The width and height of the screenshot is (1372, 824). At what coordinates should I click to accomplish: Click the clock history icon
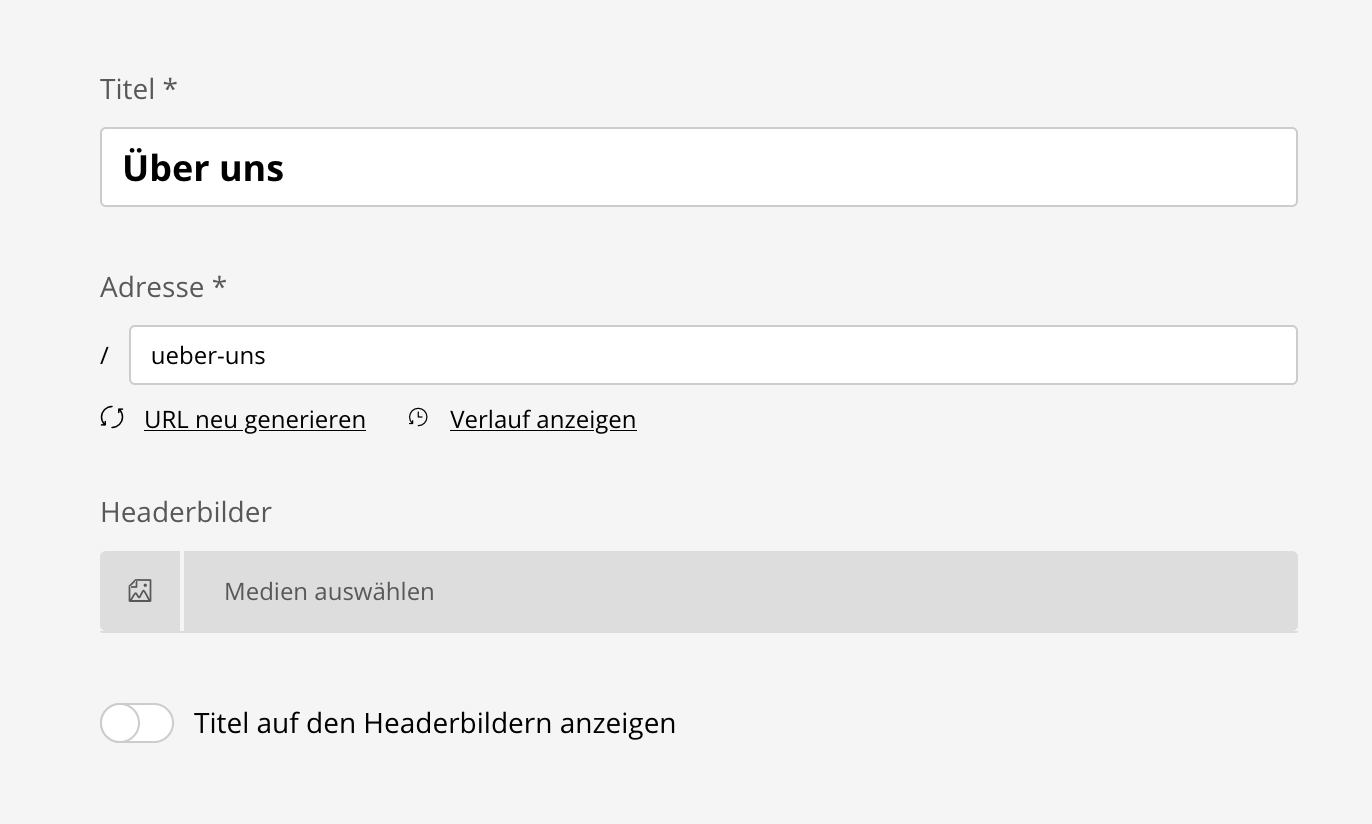(x=418, y=418)
